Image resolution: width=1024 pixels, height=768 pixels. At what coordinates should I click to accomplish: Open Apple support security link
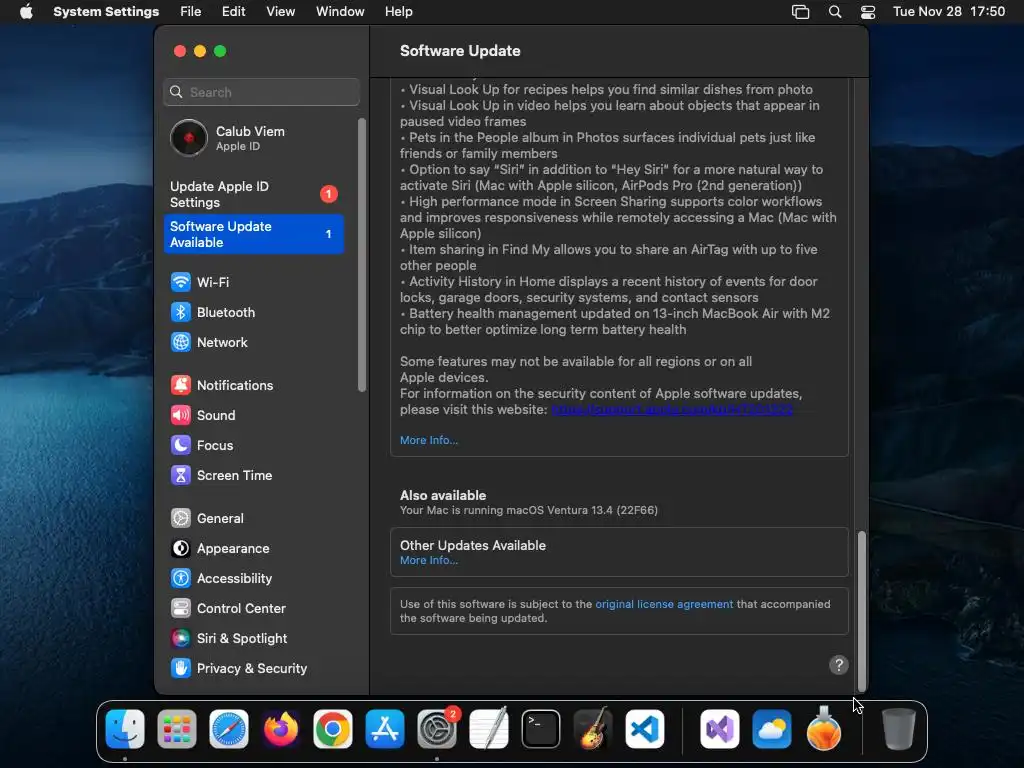pos(672,409)
